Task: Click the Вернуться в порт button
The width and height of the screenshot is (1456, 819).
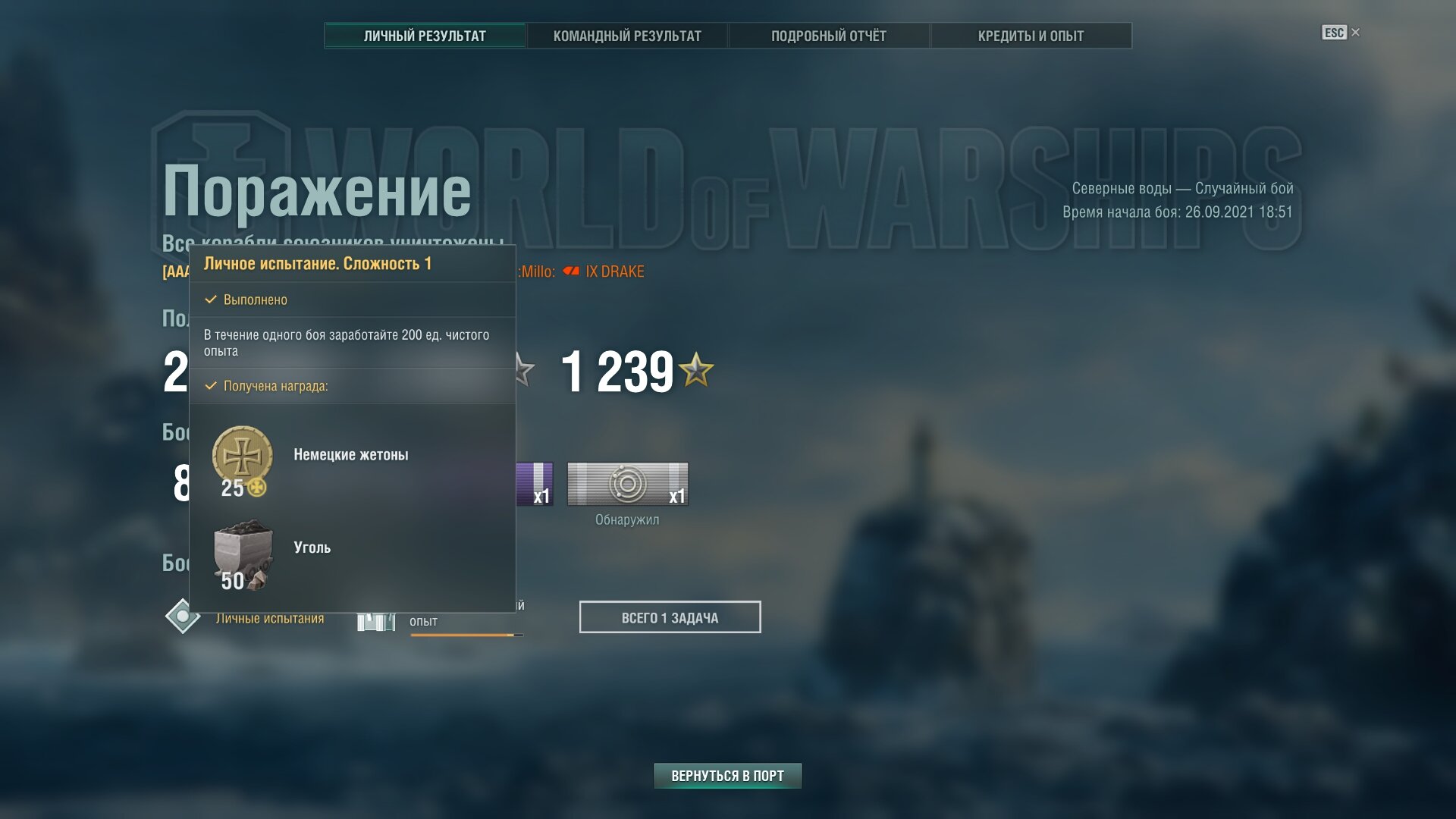Action: pyautogui.click(x=727, y=776)
